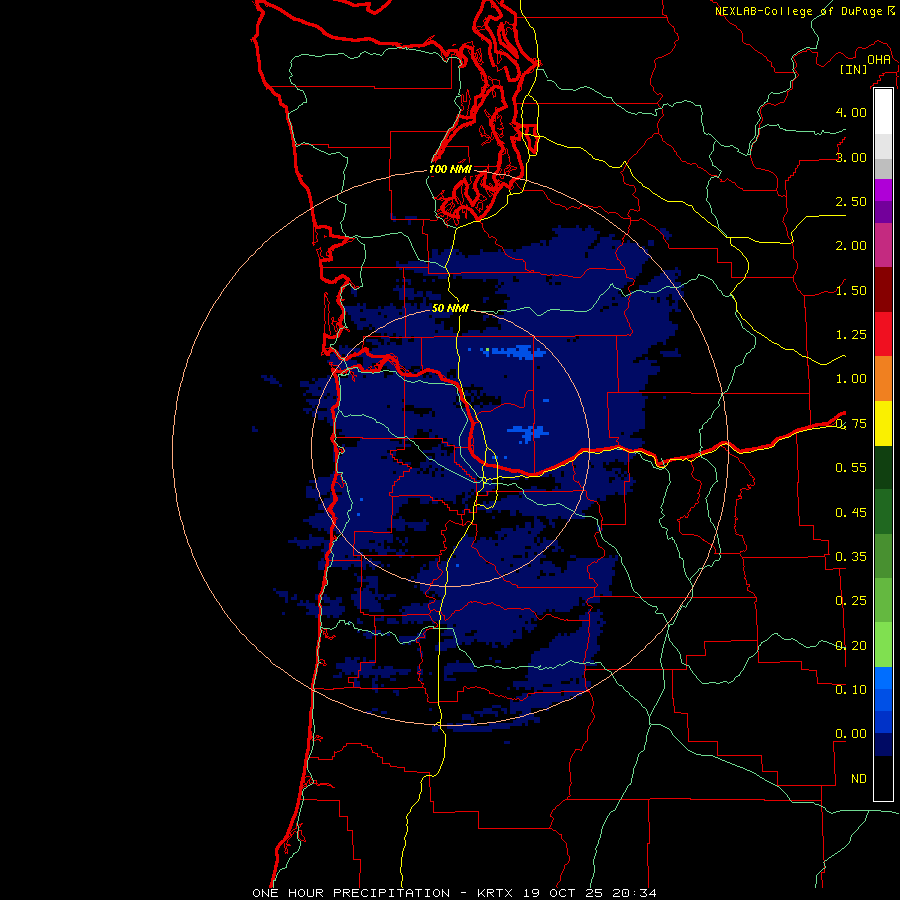This screenshot has height=900, width=900.
Task: Click the OHA product code label
Action: [879, 60]
